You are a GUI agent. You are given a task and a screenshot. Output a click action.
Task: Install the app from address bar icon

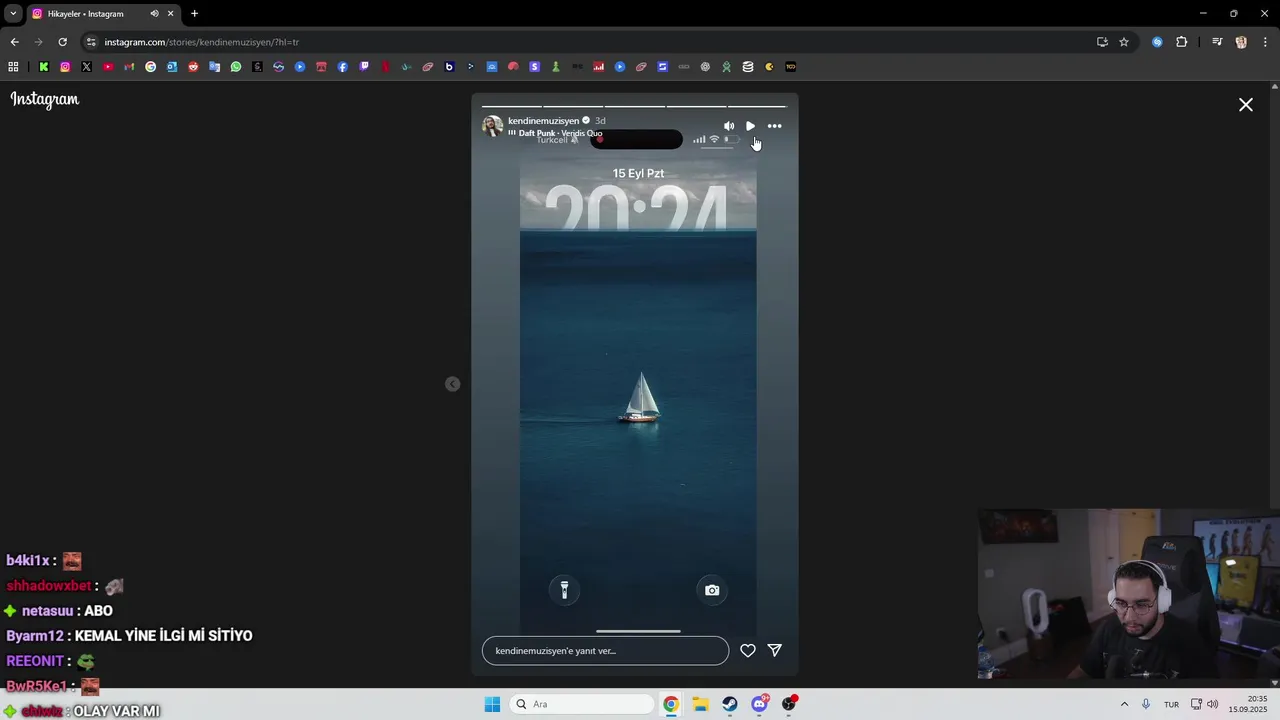coord(1102,42)
